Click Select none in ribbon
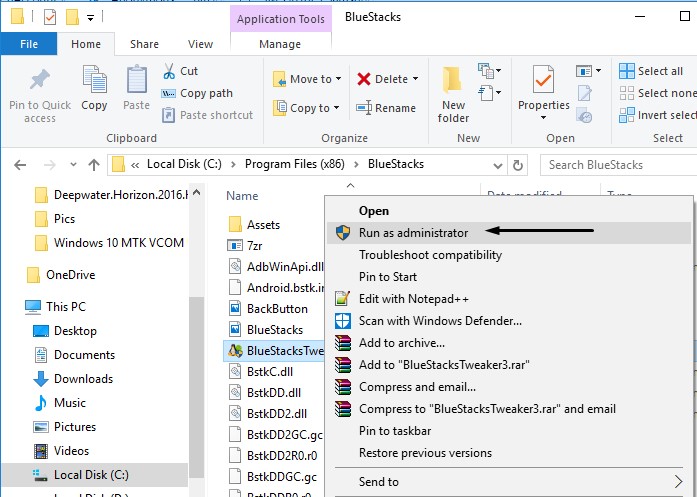Image resolution: width=697 pixels, height=497 pixels. pyautogui.click(x=657, y=93)
